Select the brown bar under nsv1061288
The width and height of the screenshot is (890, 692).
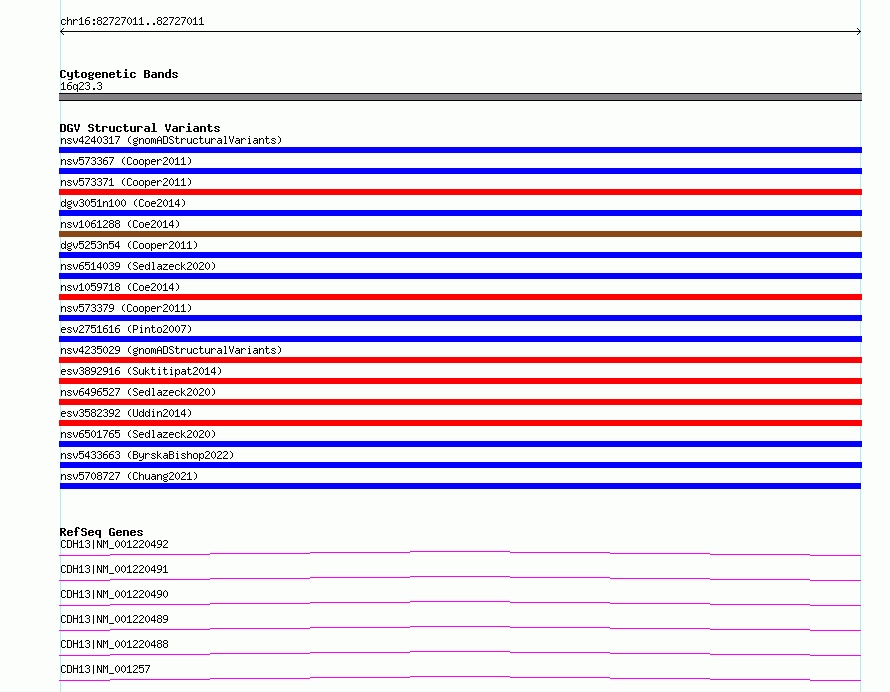click(x=460, y=234)
